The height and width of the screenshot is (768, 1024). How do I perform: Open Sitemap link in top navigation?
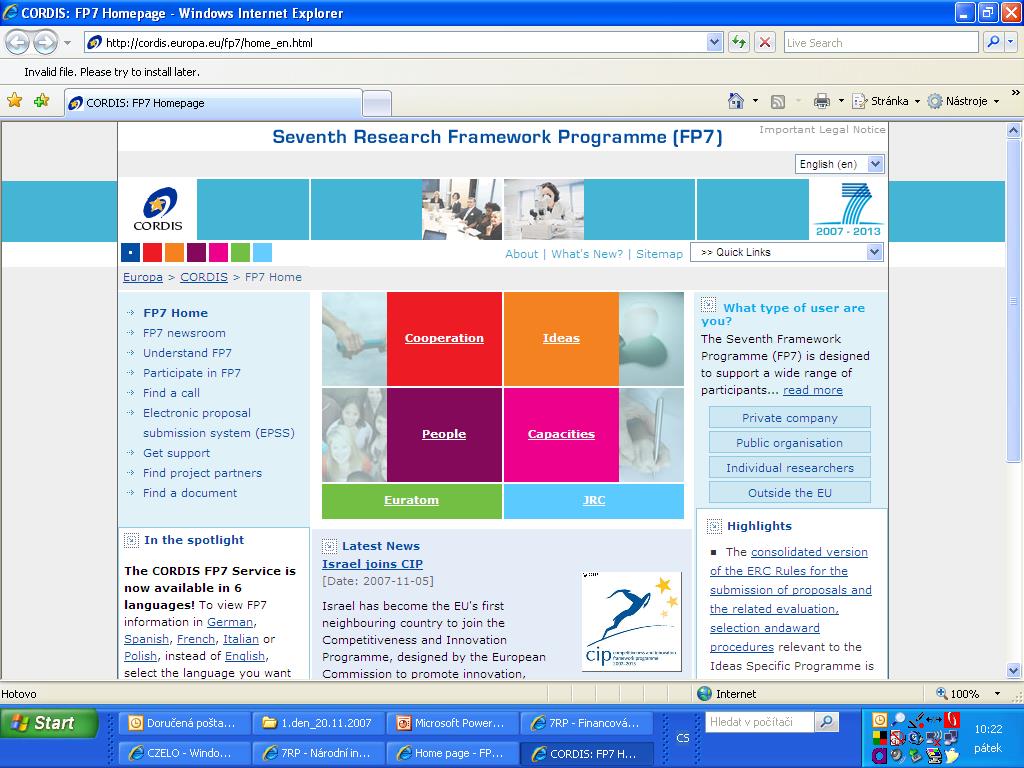pyautogui.click(x=660, y=254)
